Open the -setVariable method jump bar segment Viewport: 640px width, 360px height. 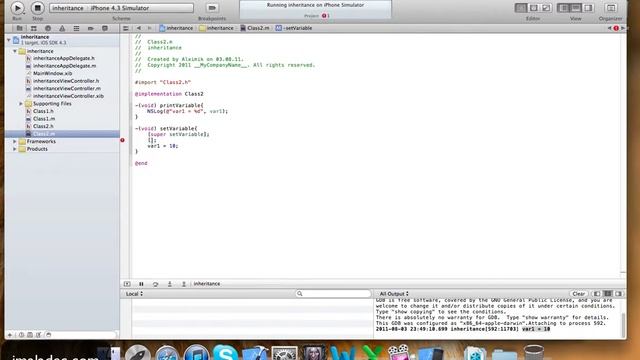coord(294,28)
